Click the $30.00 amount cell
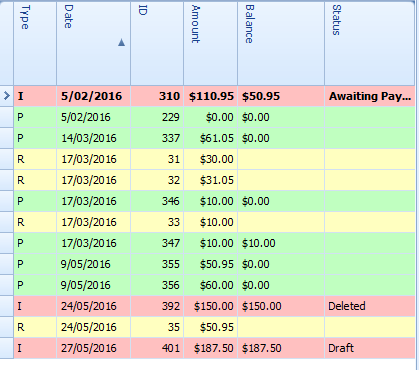This screenshot has height=370, width=419. pyautogui.click(x=211, y=159)
